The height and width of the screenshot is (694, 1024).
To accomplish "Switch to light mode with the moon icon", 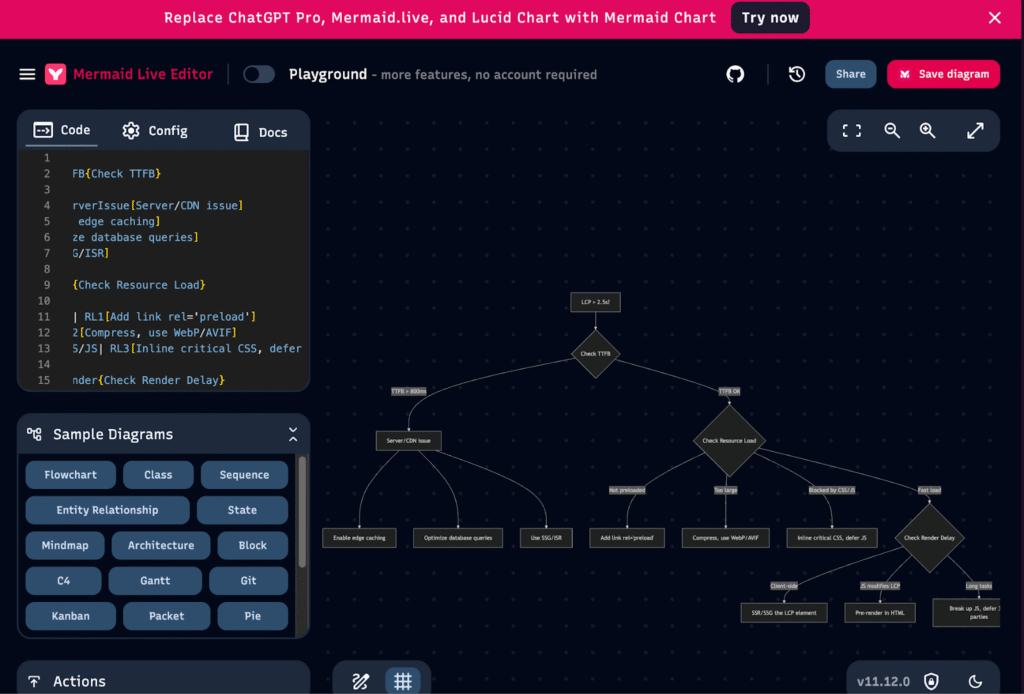I will click(976, 681).
